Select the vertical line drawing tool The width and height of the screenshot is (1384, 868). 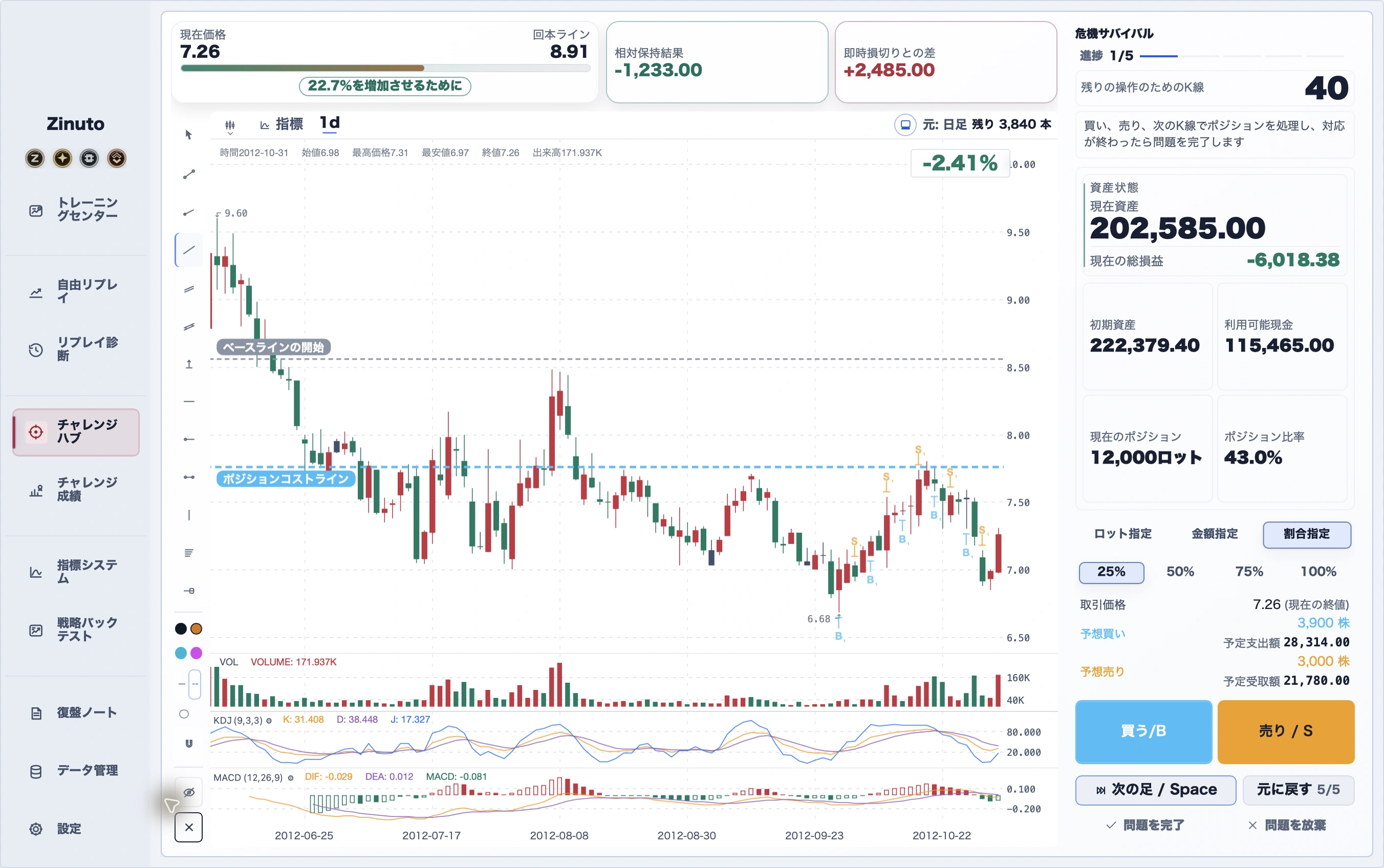[188, 515]
